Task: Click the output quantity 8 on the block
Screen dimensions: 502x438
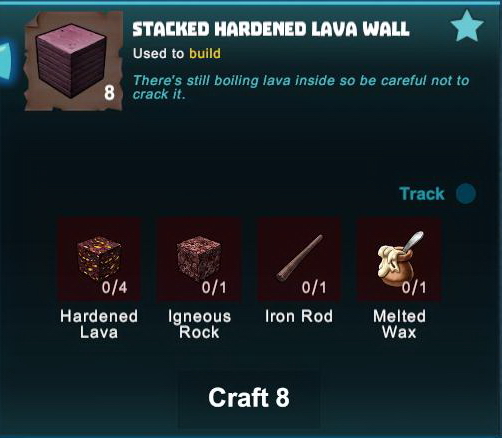Action: click(x=109, y=93)
